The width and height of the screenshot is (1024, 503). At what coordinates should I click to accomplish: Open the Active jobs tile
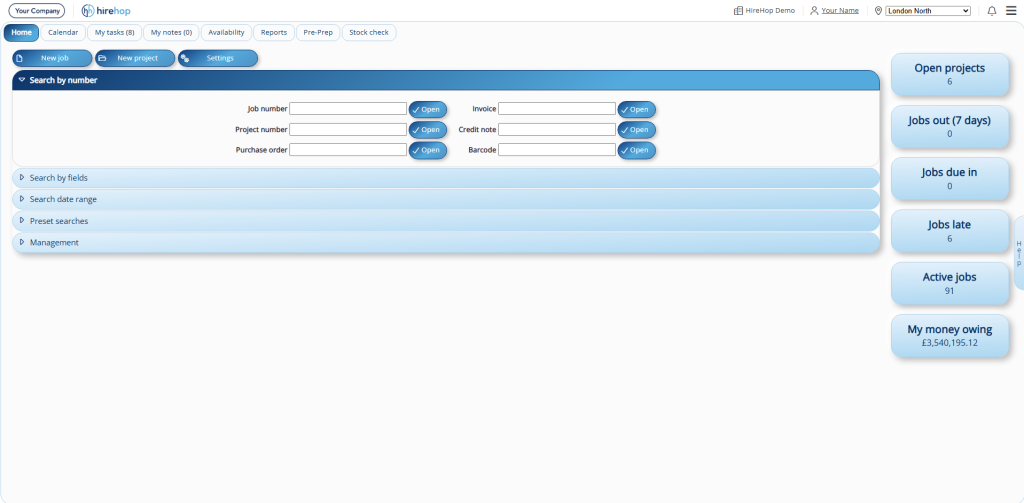click(x=950, y=283)
